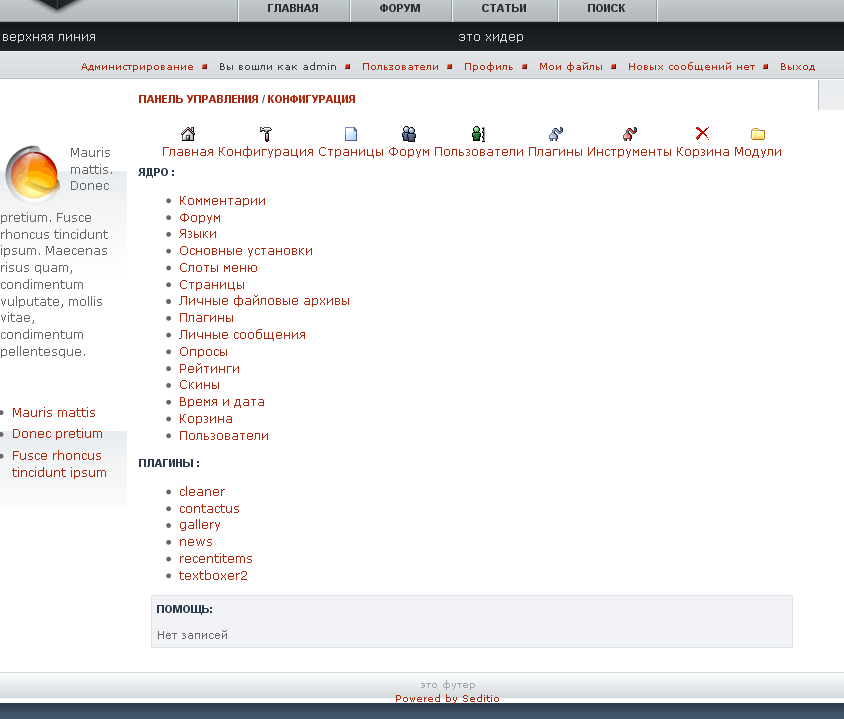
Task: Open the hammer icon for Конфигурация
Action: [265, 134]
